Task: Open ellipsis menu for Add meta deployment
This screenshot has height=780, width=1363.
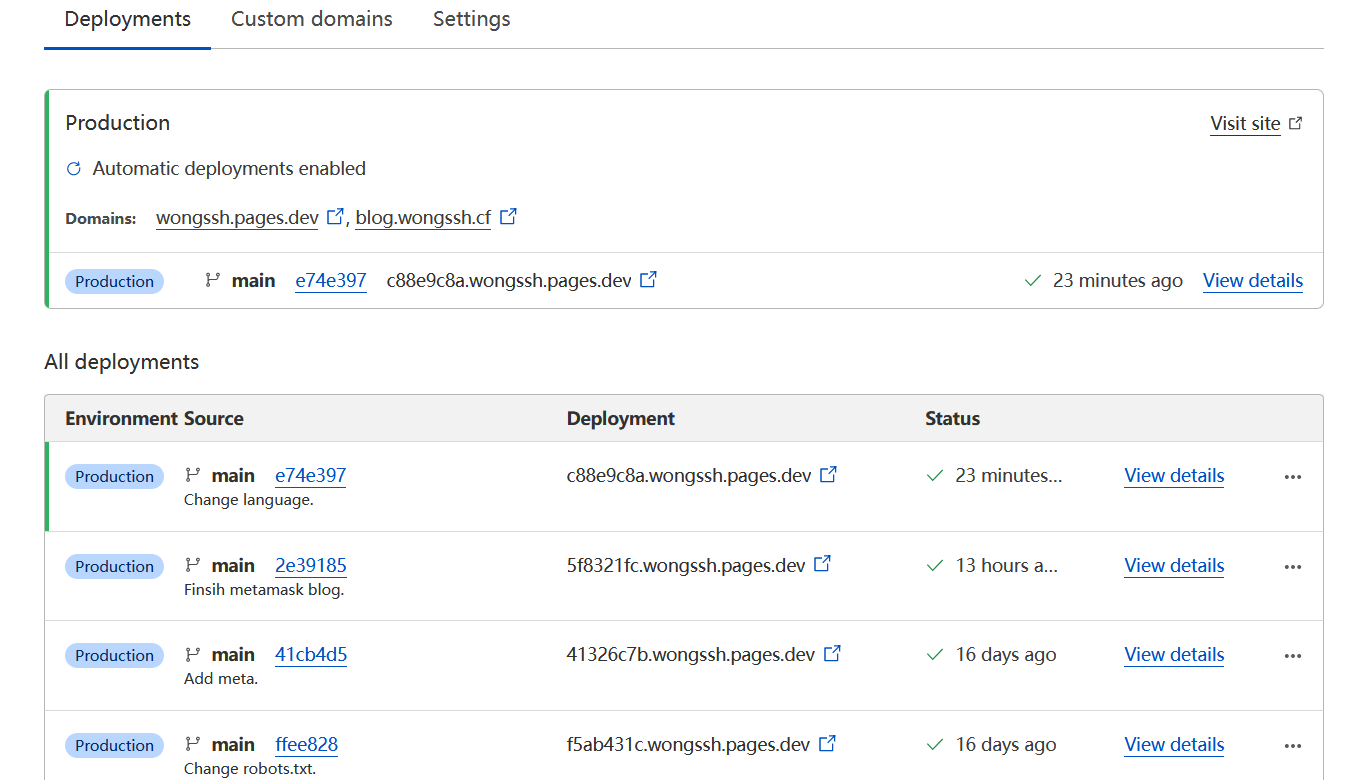Action: 1292,656
